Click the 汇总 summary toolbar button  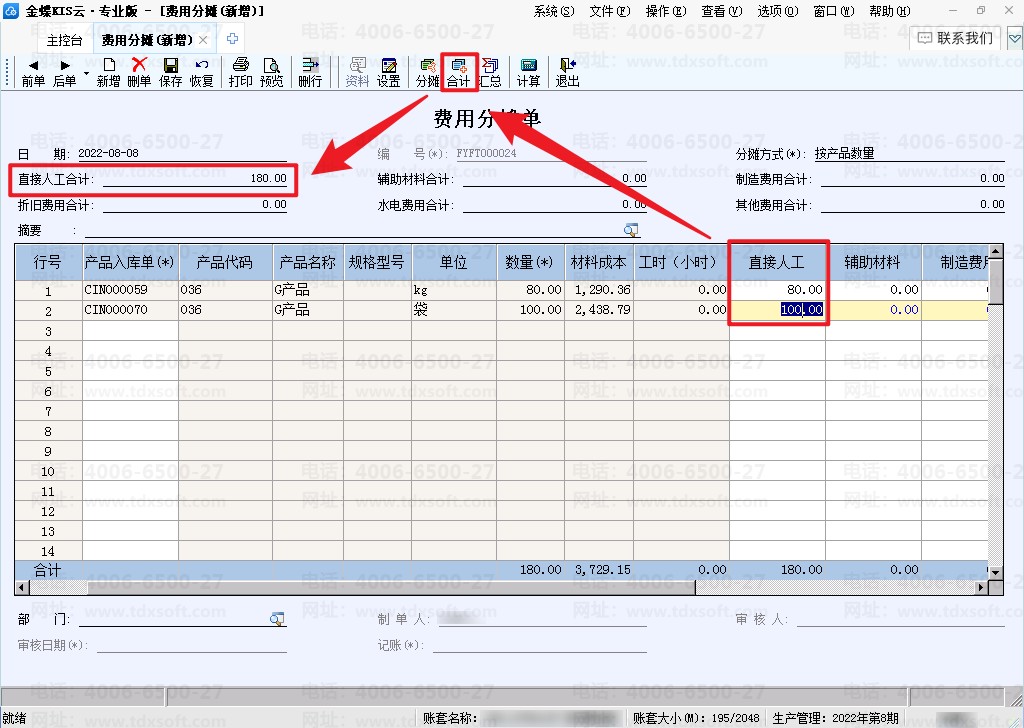tap(490, 72)
